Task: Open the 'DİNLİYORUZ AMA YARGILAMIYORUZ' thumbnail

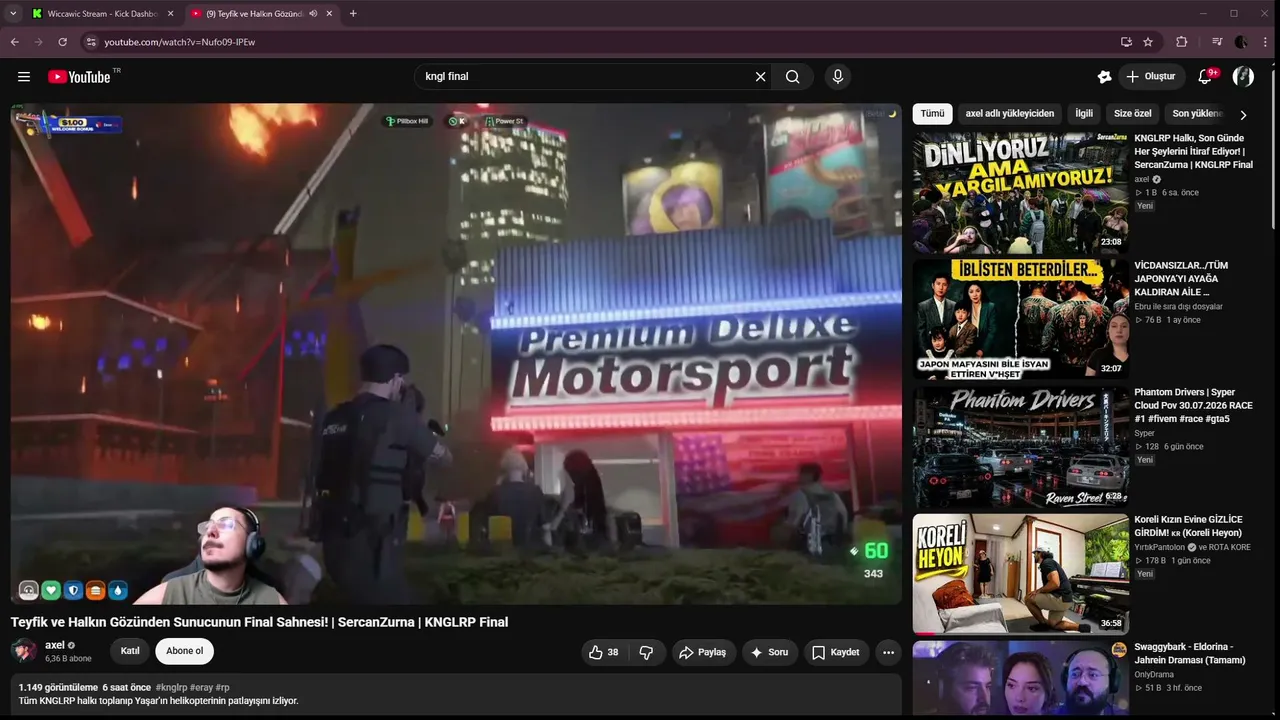Action: pyautogui.click(x=1020, y=192)
